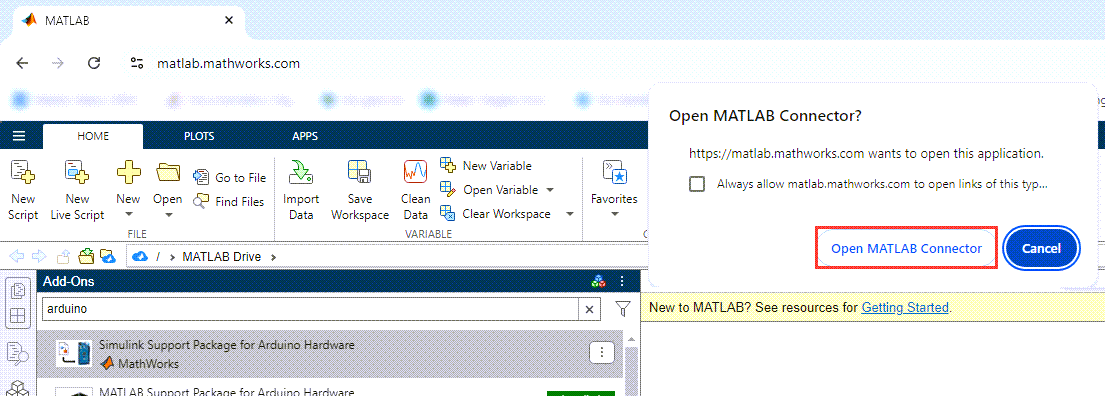The width and height of the screenshot is (1105, 396).
Task: Click the arduino Add-Ons search field
Action: 310,309
